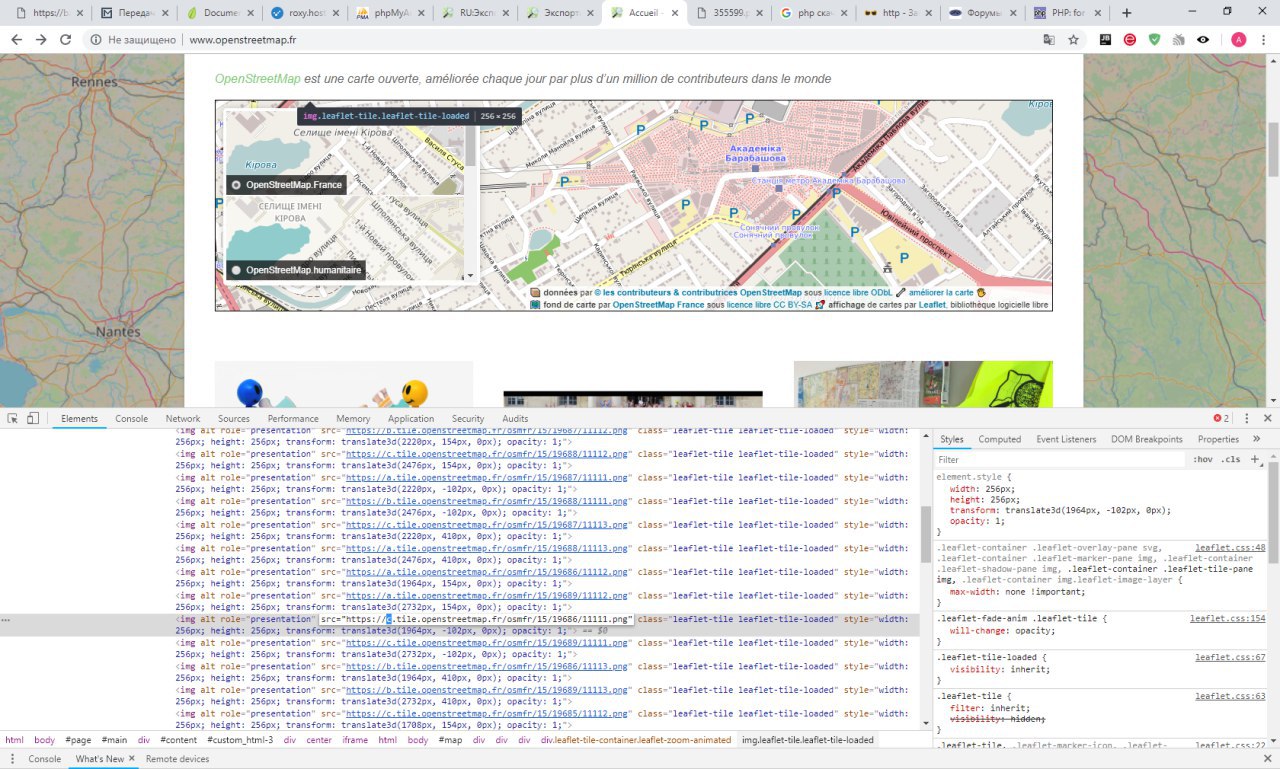Click the Filter styles input field

pos(1060,460)
